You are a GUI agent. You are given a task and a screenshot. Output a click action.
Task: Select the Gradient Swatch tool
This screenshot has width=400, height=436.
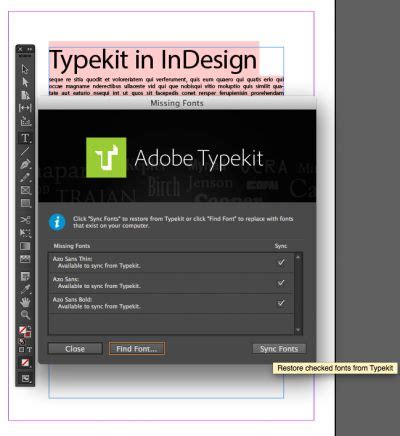coord(25,246)
